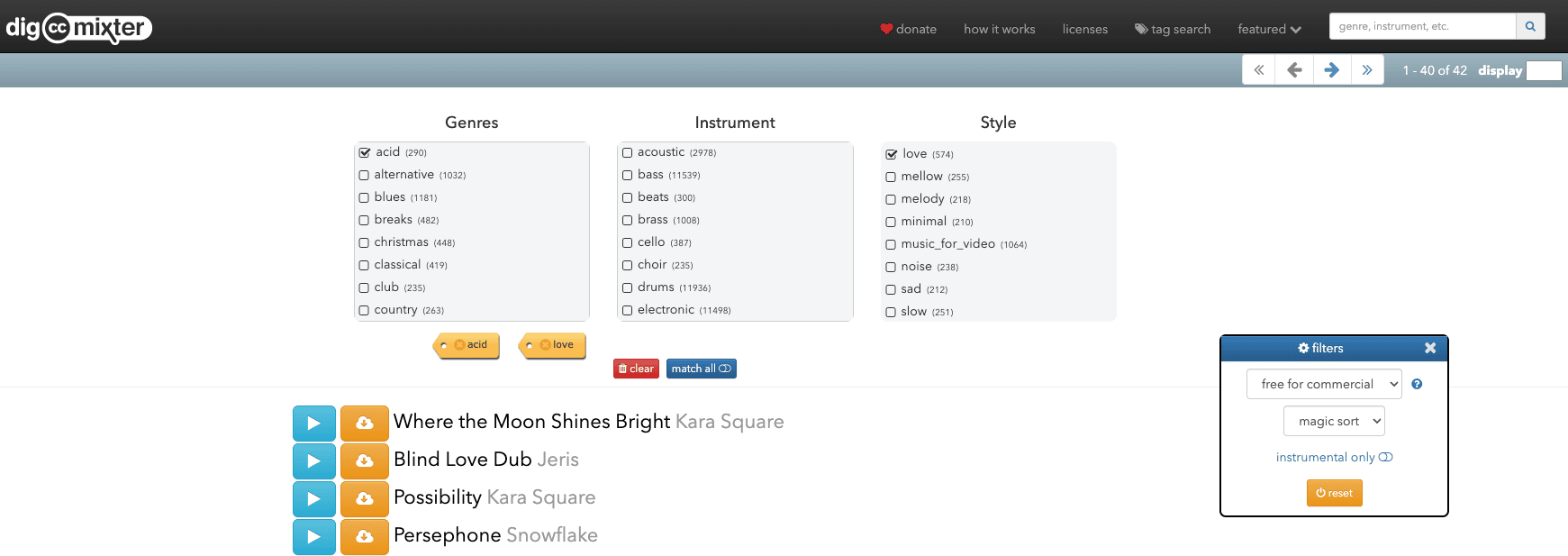Viewport: 1568px width, 556px height.
Task: Check the mellow style checkbox
Action: coord(891,177)
